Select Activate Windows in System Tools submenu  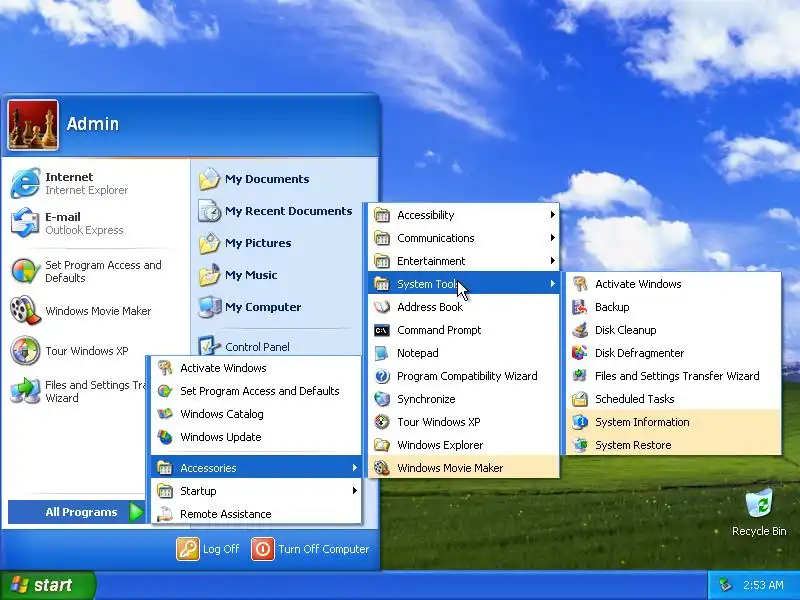(x=673, y=284)
